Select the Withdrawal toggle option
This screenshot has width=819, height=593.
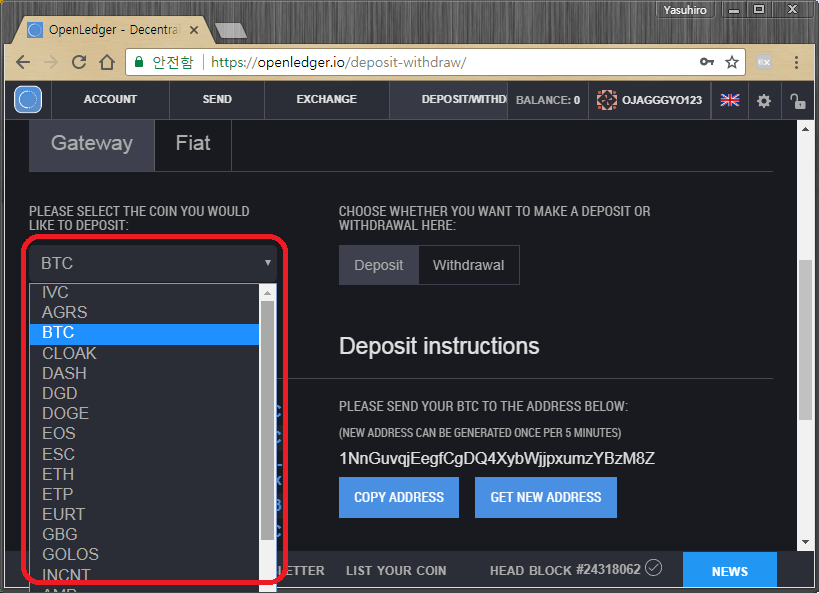pyautogui.click(x=469, y=265)
